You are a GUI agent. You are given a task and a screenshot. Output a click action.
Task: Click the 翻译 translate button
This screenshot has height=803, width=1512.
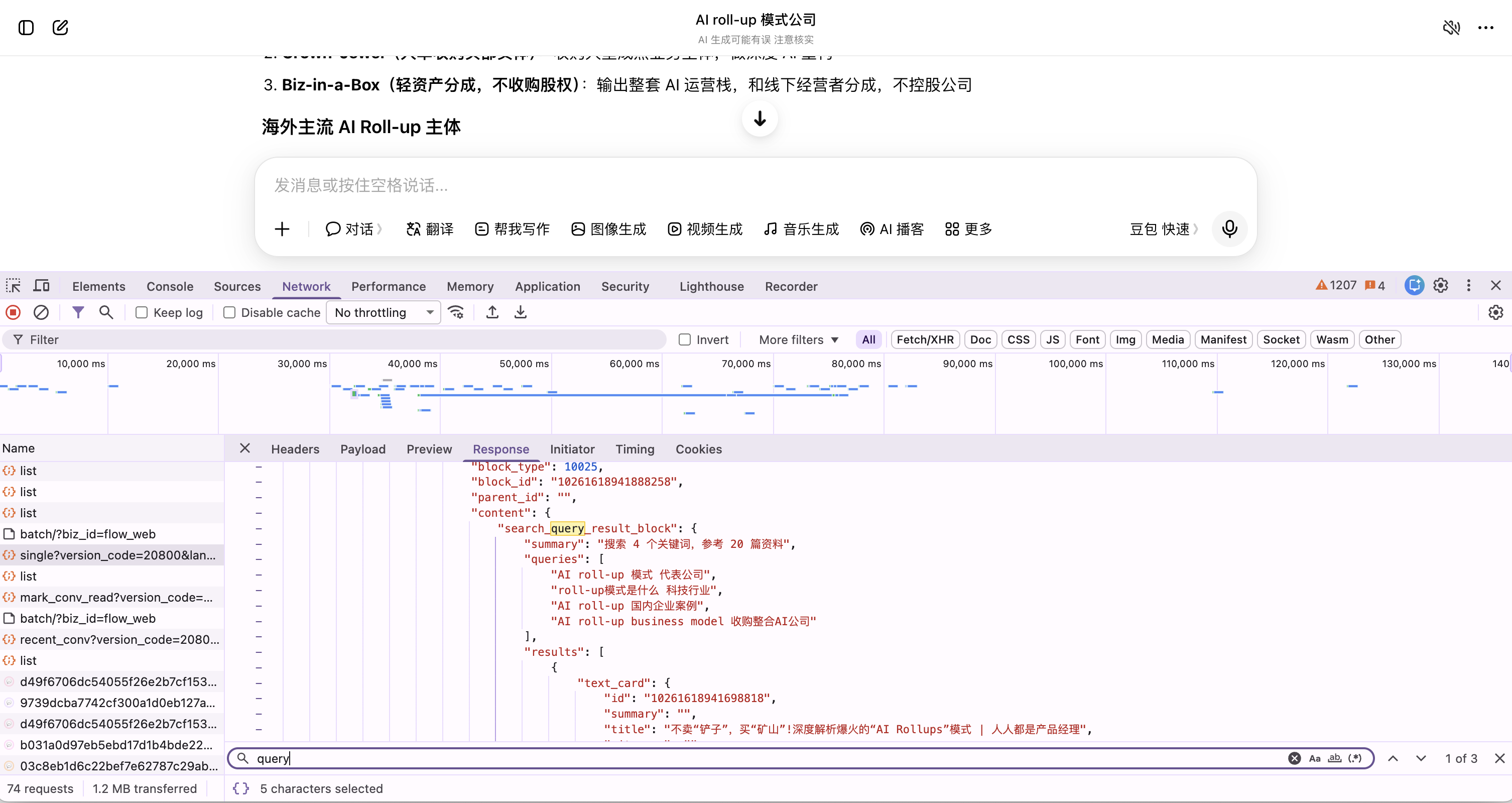pyautogui.click(x=430, y=229)
